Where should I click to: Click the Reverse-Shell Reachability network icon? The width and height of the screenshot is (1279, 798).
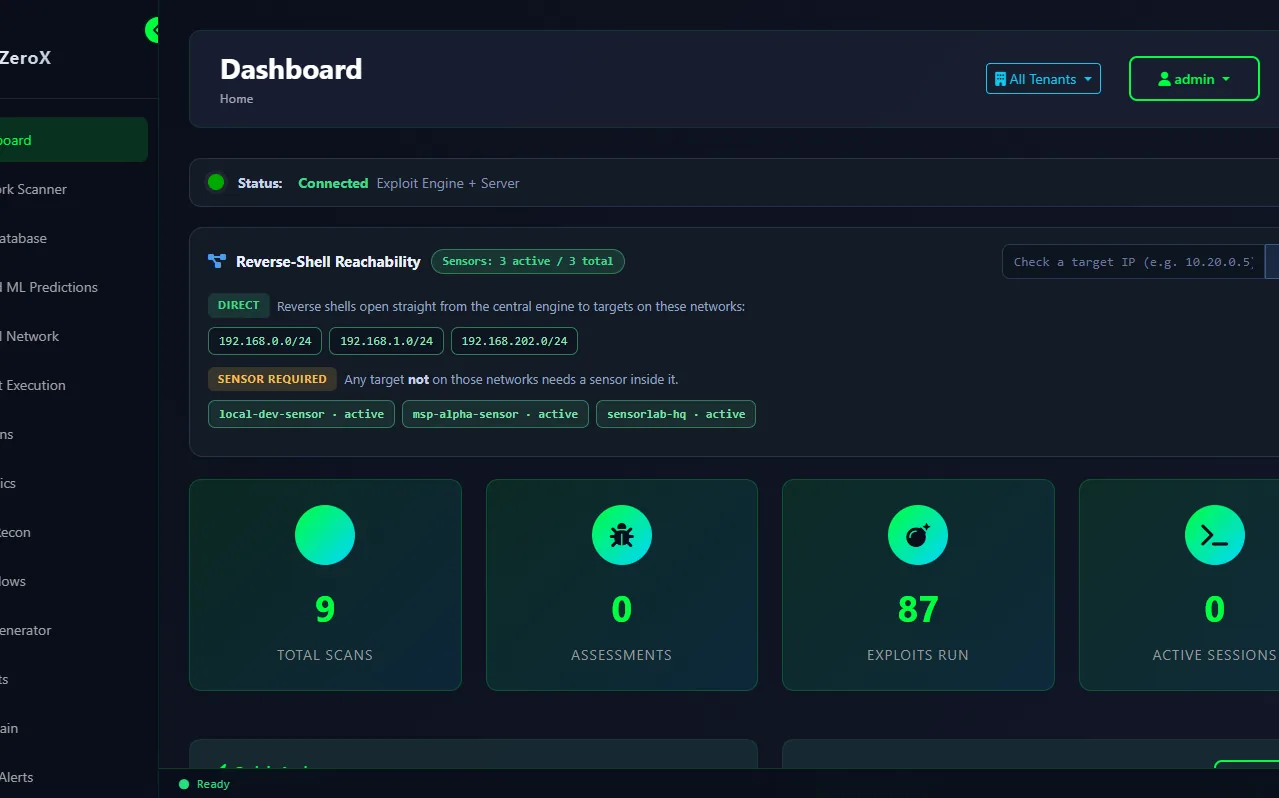click(217, 261)
